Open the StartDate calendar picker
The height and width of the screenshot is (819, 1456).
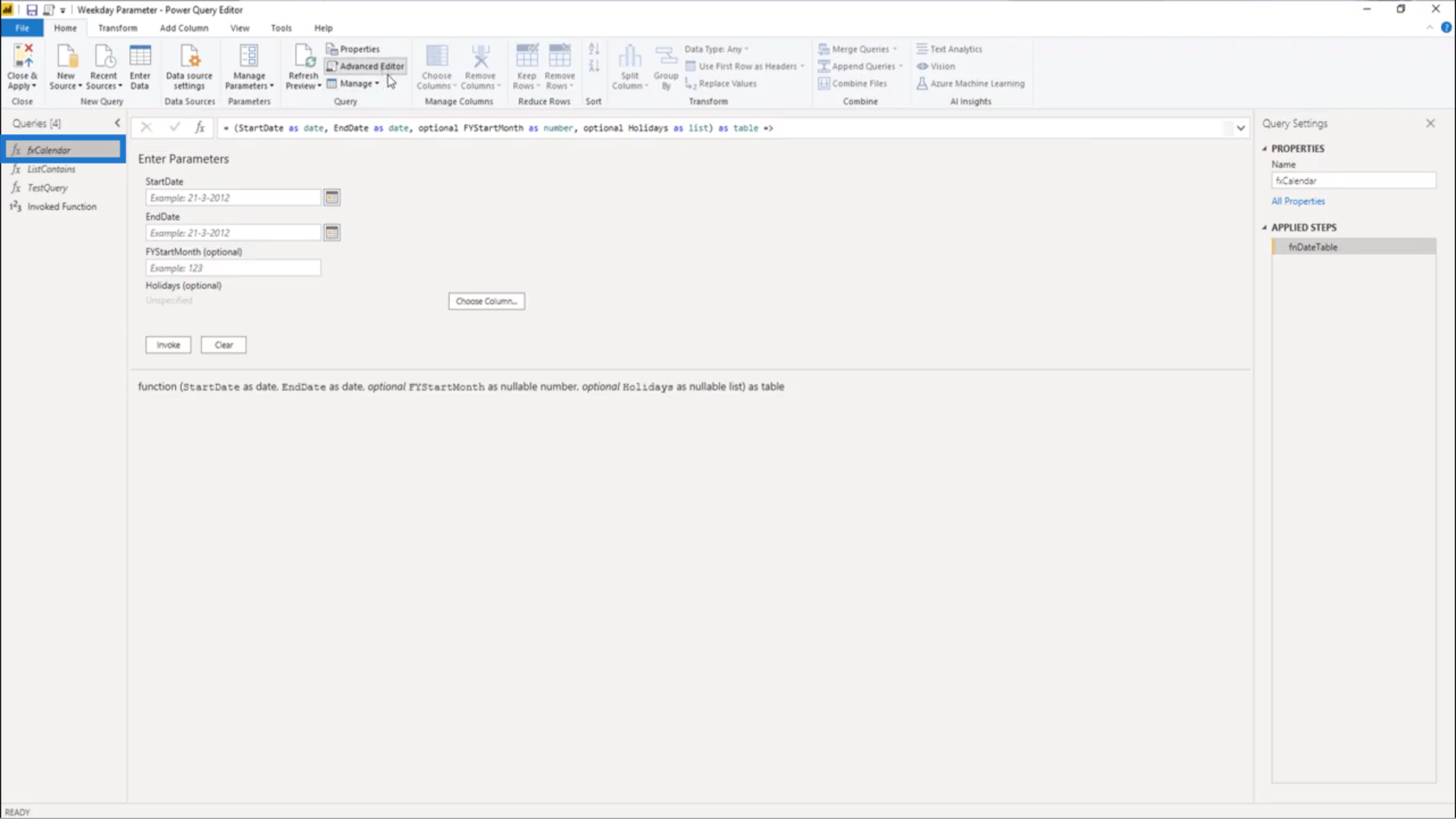332,198
